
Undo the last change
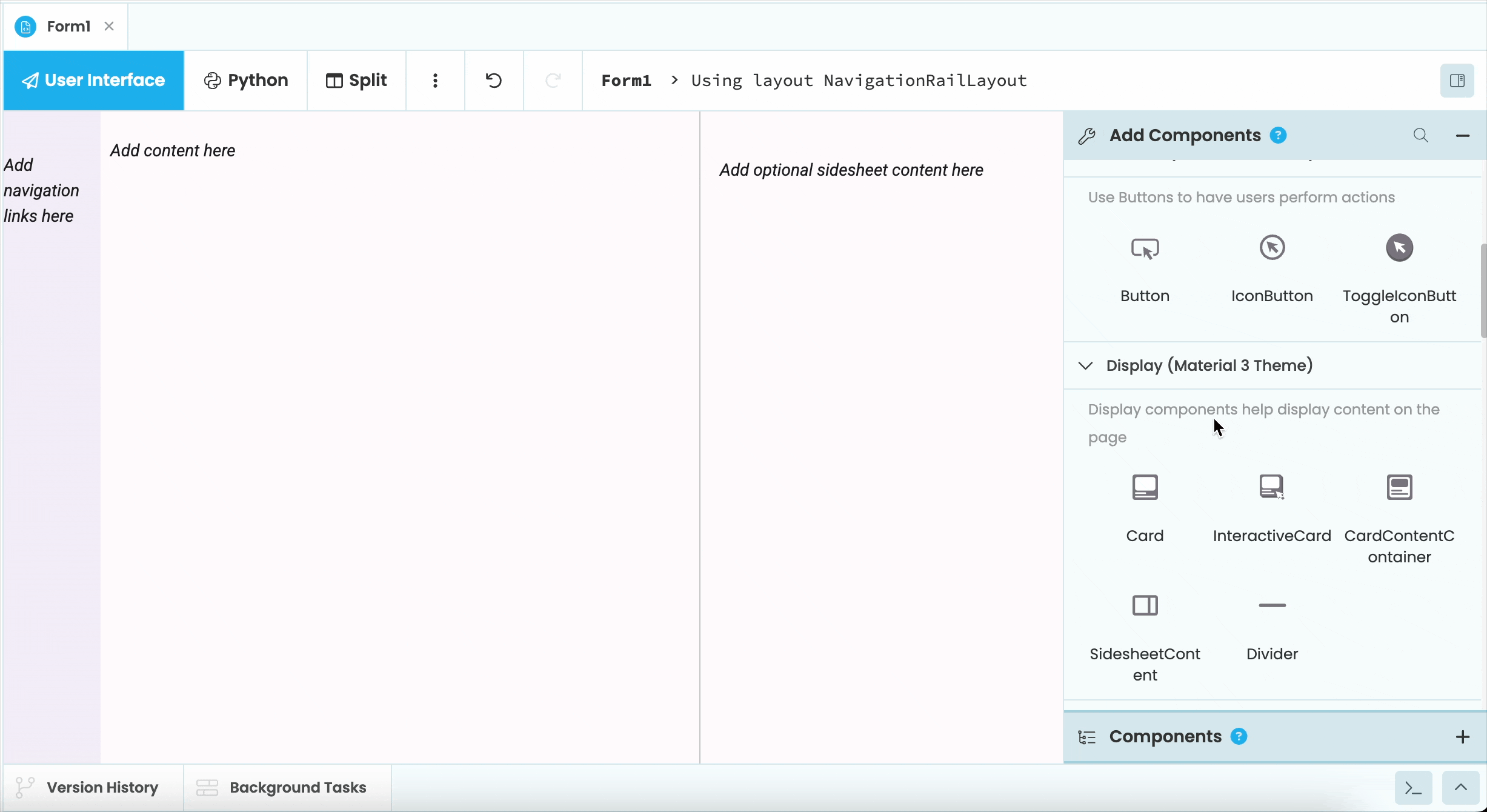tap(493, 80)
